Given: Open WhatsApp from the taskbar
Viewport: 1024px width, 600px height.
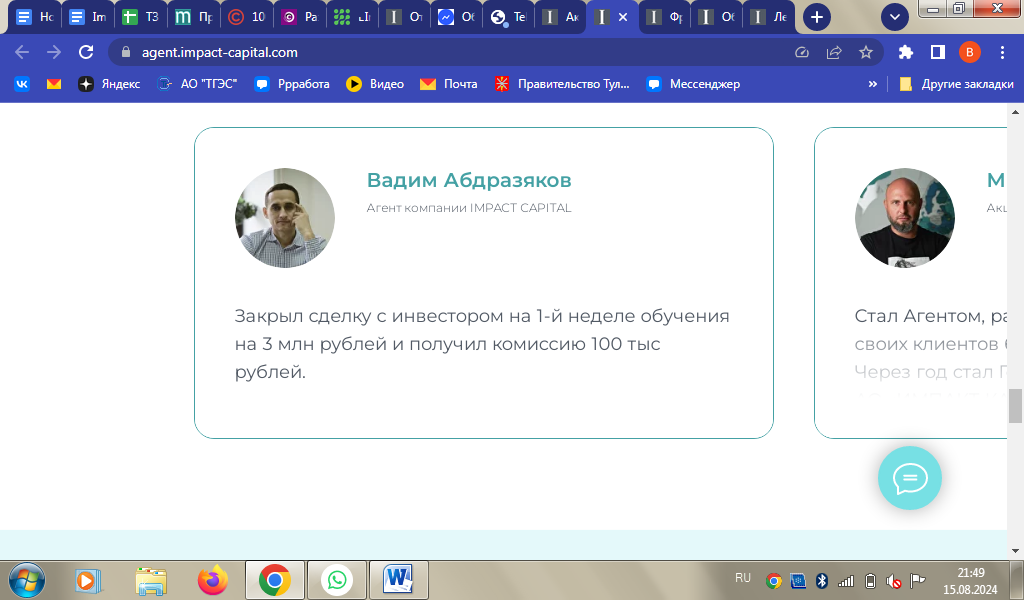Looking at the screenshot, I should click(x=337, y=580).
